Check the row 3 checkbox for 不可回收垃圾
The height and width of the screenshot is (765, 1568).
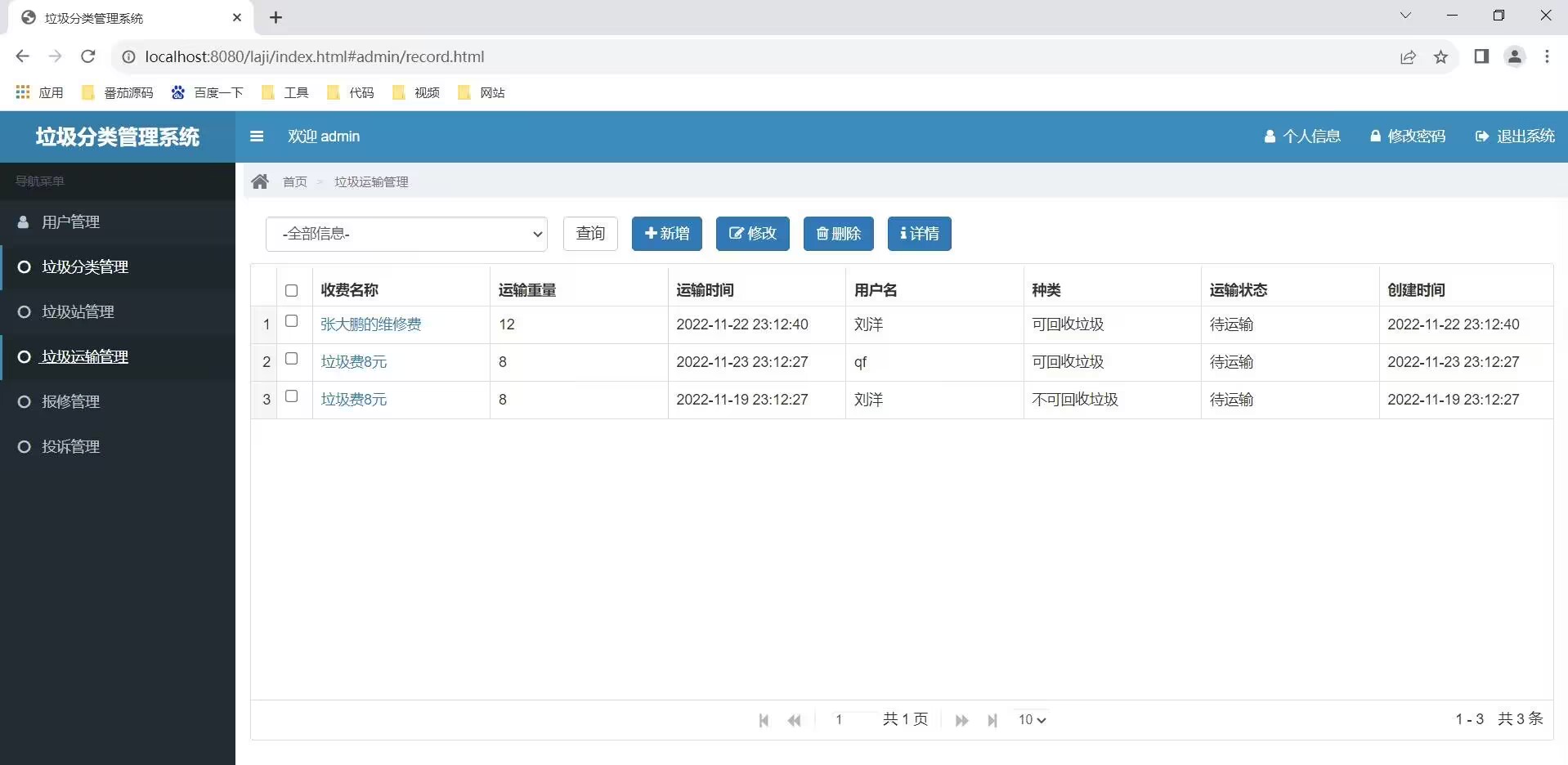click(291, 396)
